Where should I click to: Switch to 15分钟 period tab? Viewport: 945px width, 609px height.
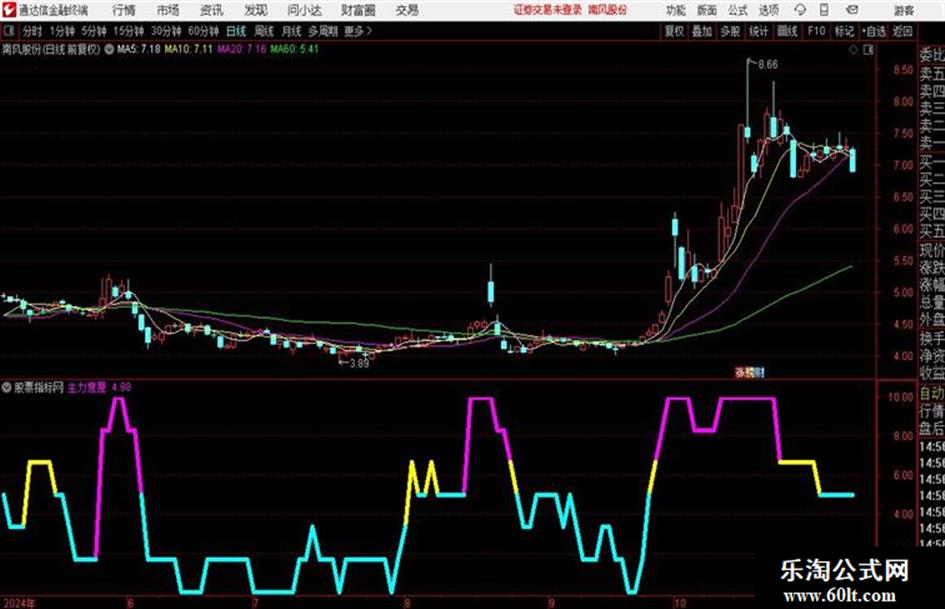coord(129,31)
